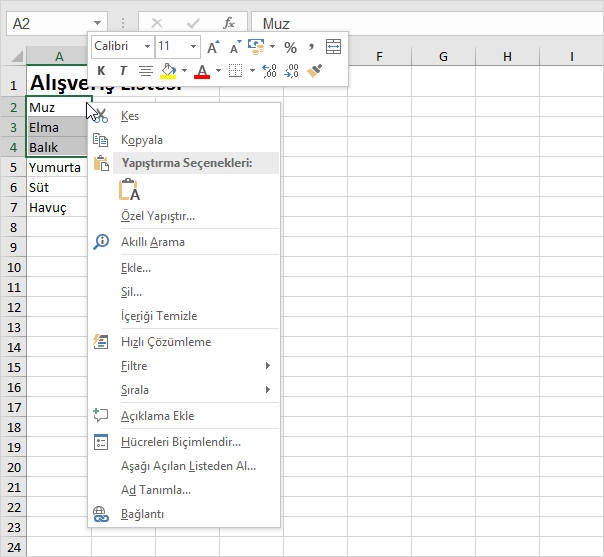Choose Ekle... from the context menu
The image size is (604, 557).
136,268
